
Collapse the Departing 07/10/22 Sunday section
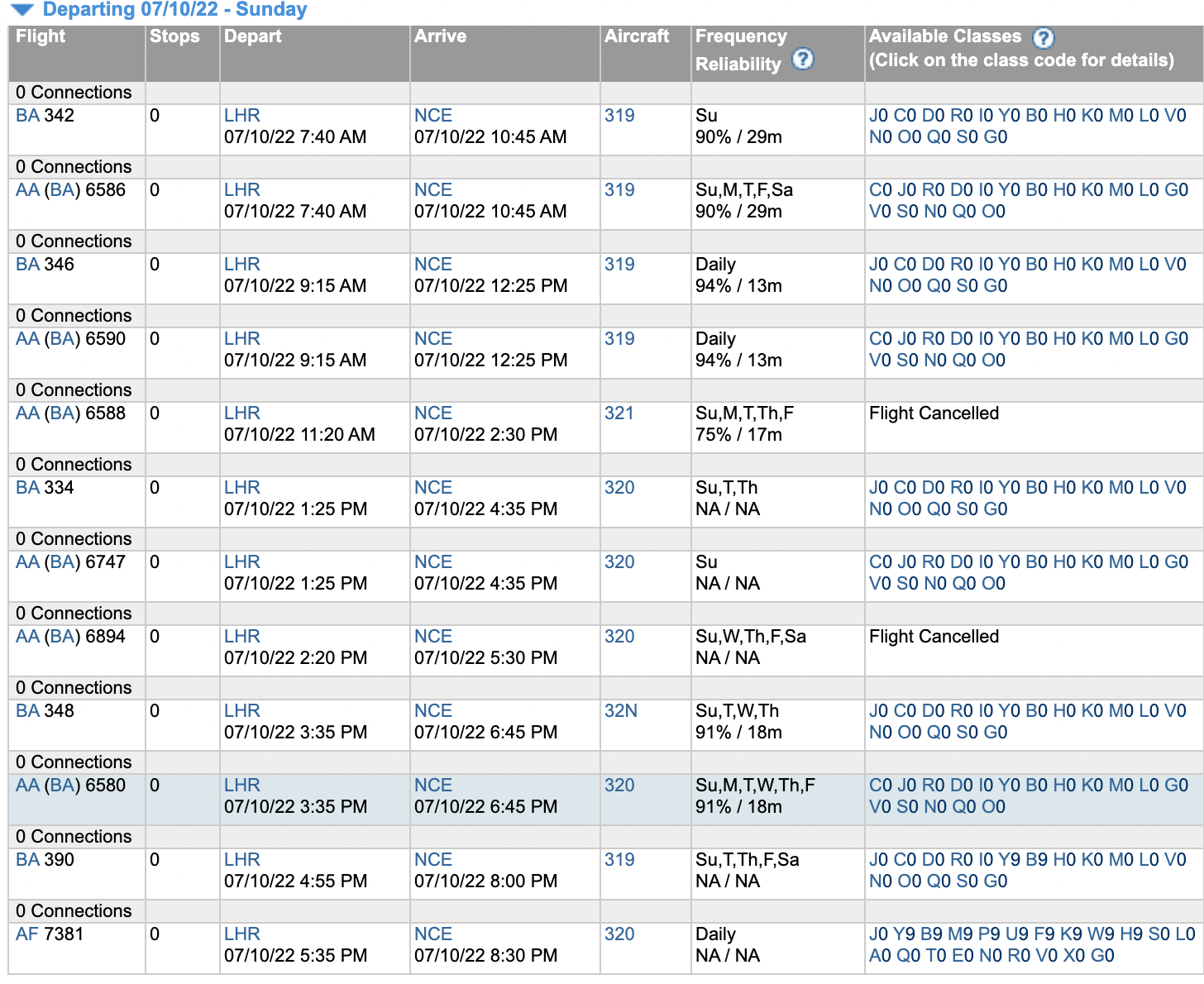pos(22,10)
